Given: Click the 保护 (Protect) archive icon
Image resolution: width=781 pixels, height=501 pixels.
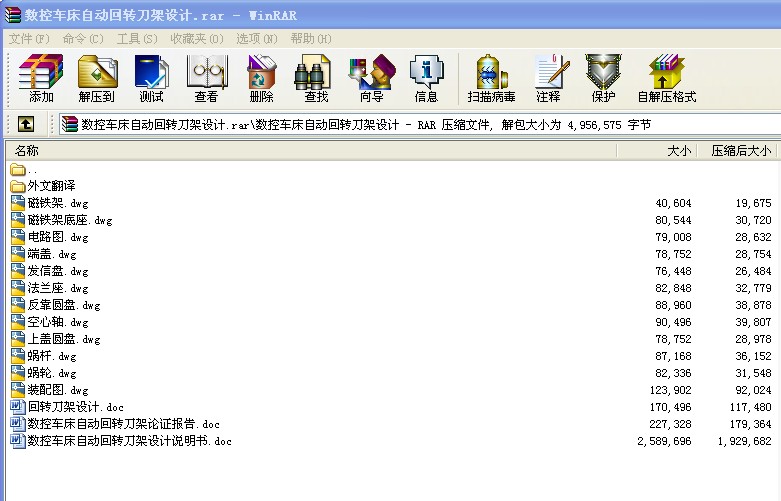Looking at the screenshot, I should pyautogui.click(x=603, y=78).
